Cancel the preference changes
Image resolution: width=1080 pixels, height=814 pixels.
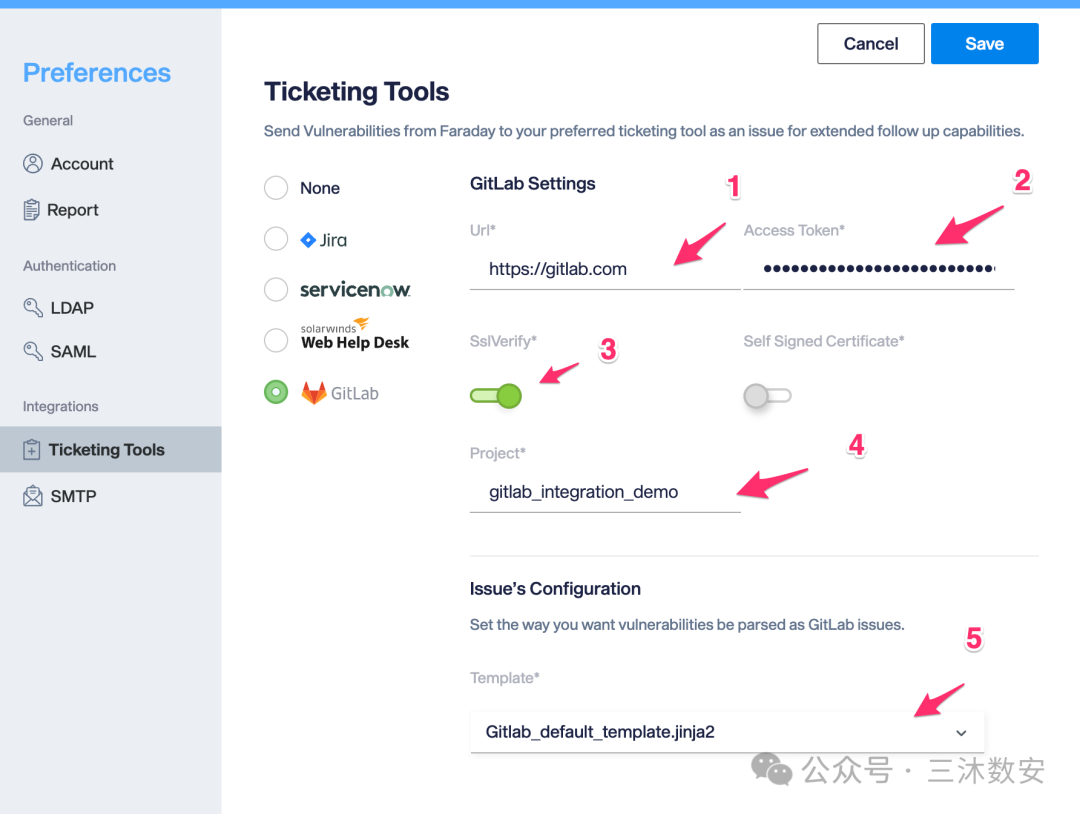coord(870,44)
